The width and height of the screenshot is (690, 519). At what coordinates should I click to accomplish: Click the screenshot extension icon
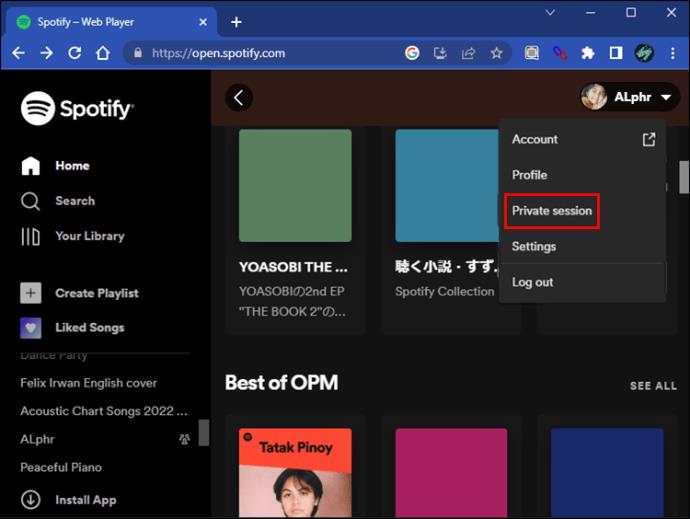click(x=532, y=53)
